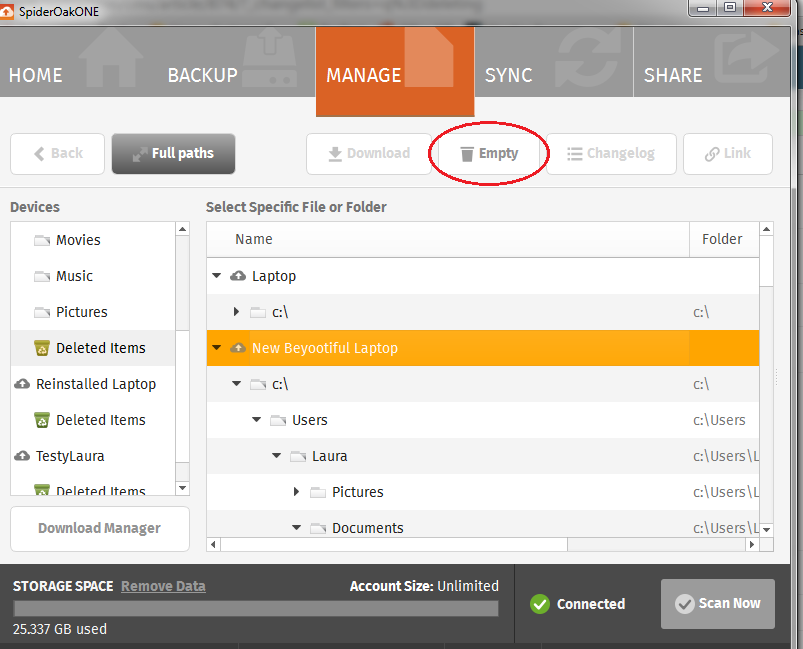Click the Changelog list icon
Screen dimensions: 803x649
(575, 154)
